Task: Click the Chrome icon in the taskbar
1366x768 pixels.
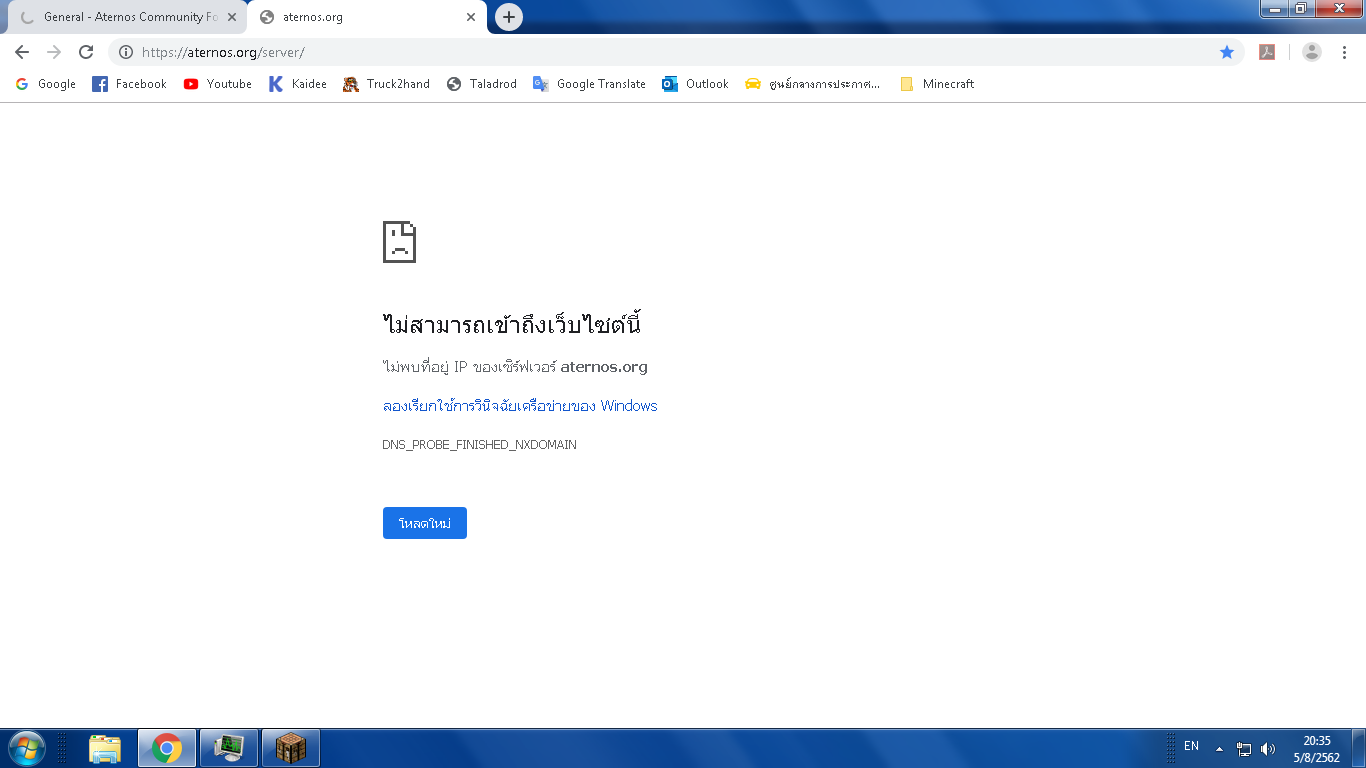Action: [x=167, y=748]
